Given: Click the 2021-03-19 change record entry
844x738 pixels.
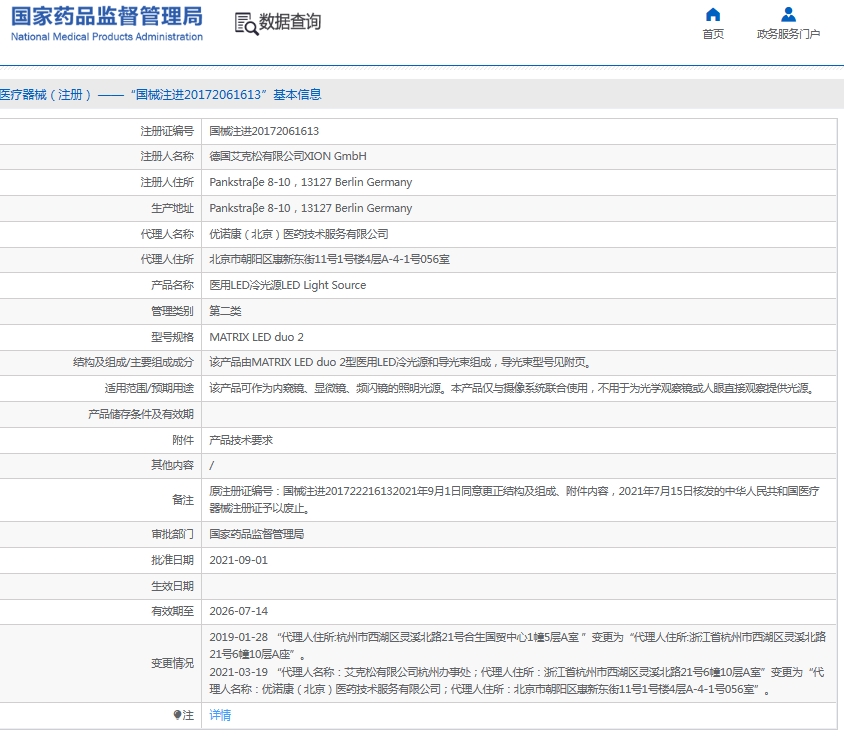Looking at the screenshot, I should click(x=517, y=680).
